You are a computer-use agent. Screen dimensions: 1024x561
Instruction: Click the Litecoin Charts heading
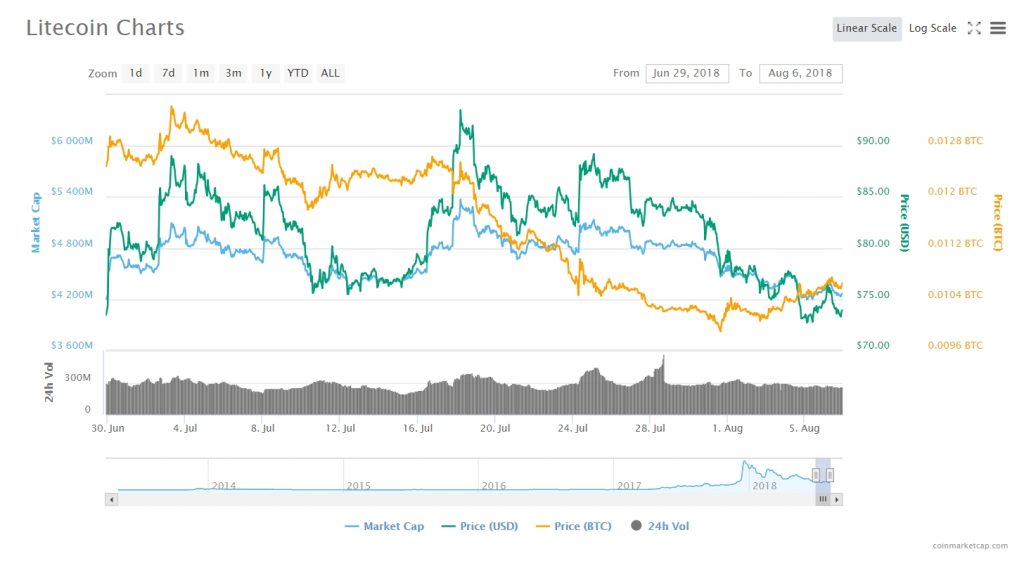click(x=105, y=27)
